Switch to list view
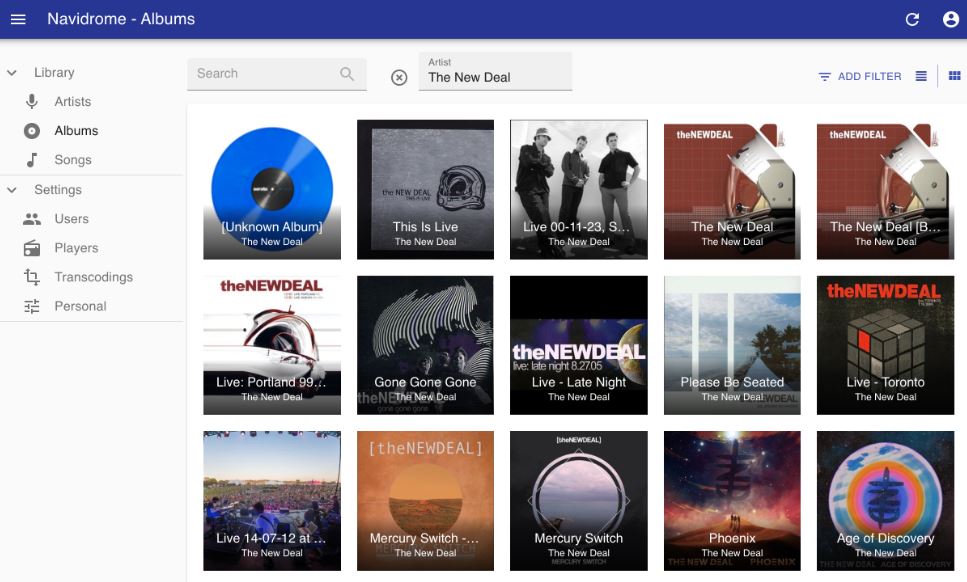This screenshot has height=582, width=967. pos(921,76)
